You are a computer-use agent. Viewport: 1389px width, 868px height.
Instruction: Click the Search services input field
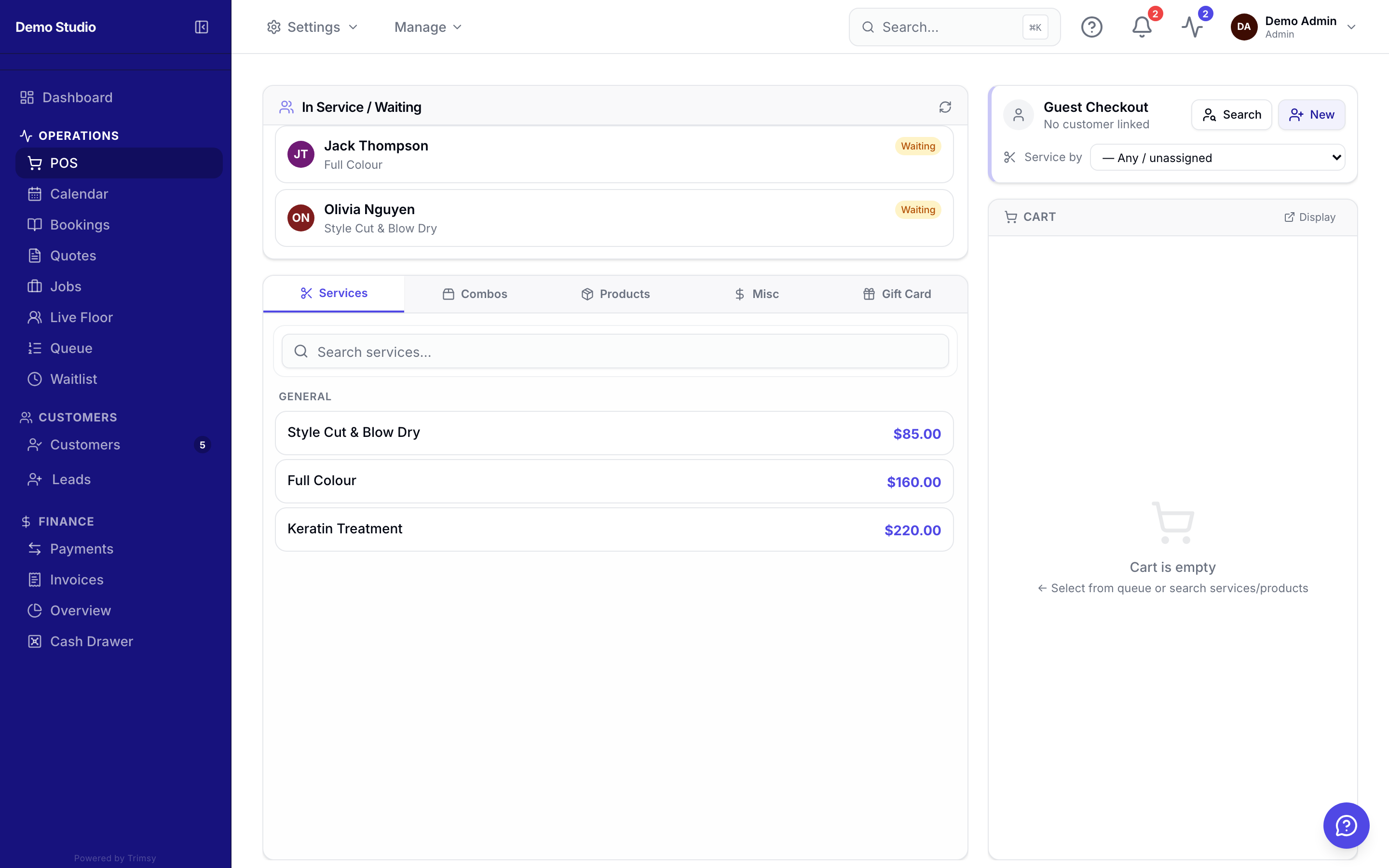[615, 352]
